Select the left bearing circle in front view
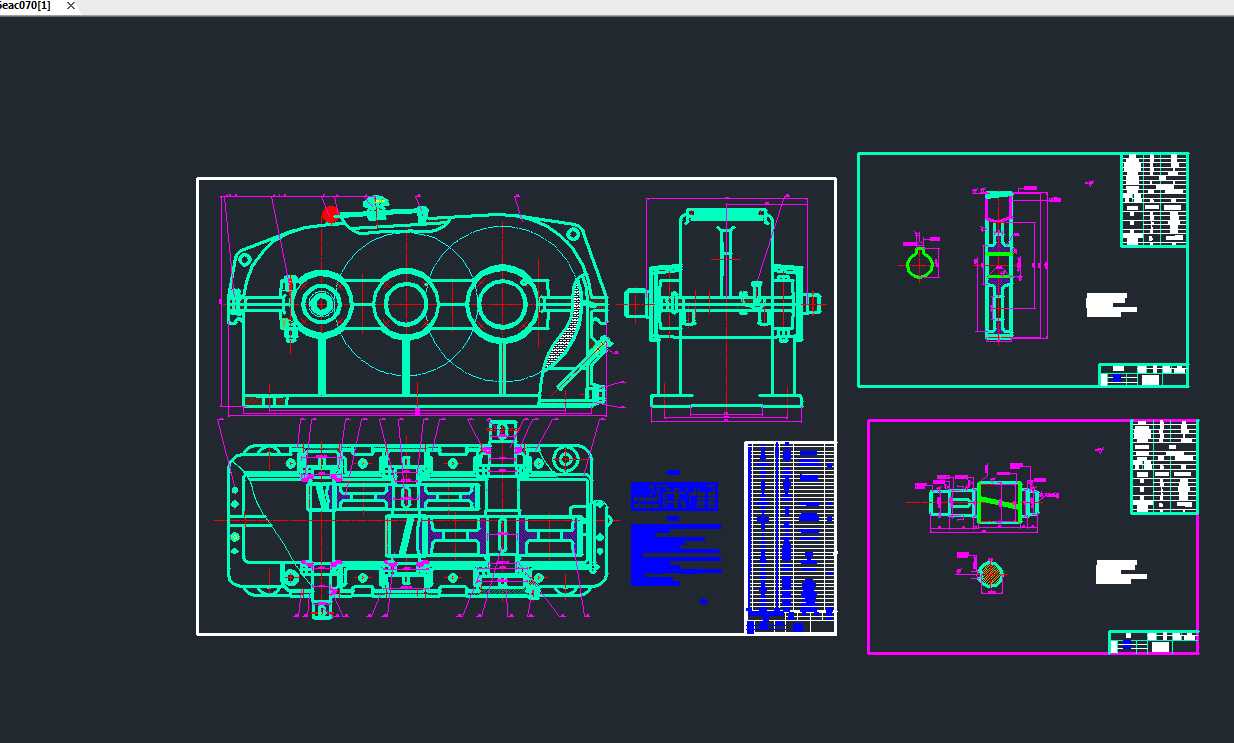Screen dimensions: 1234x743 [x=322, y=303]
